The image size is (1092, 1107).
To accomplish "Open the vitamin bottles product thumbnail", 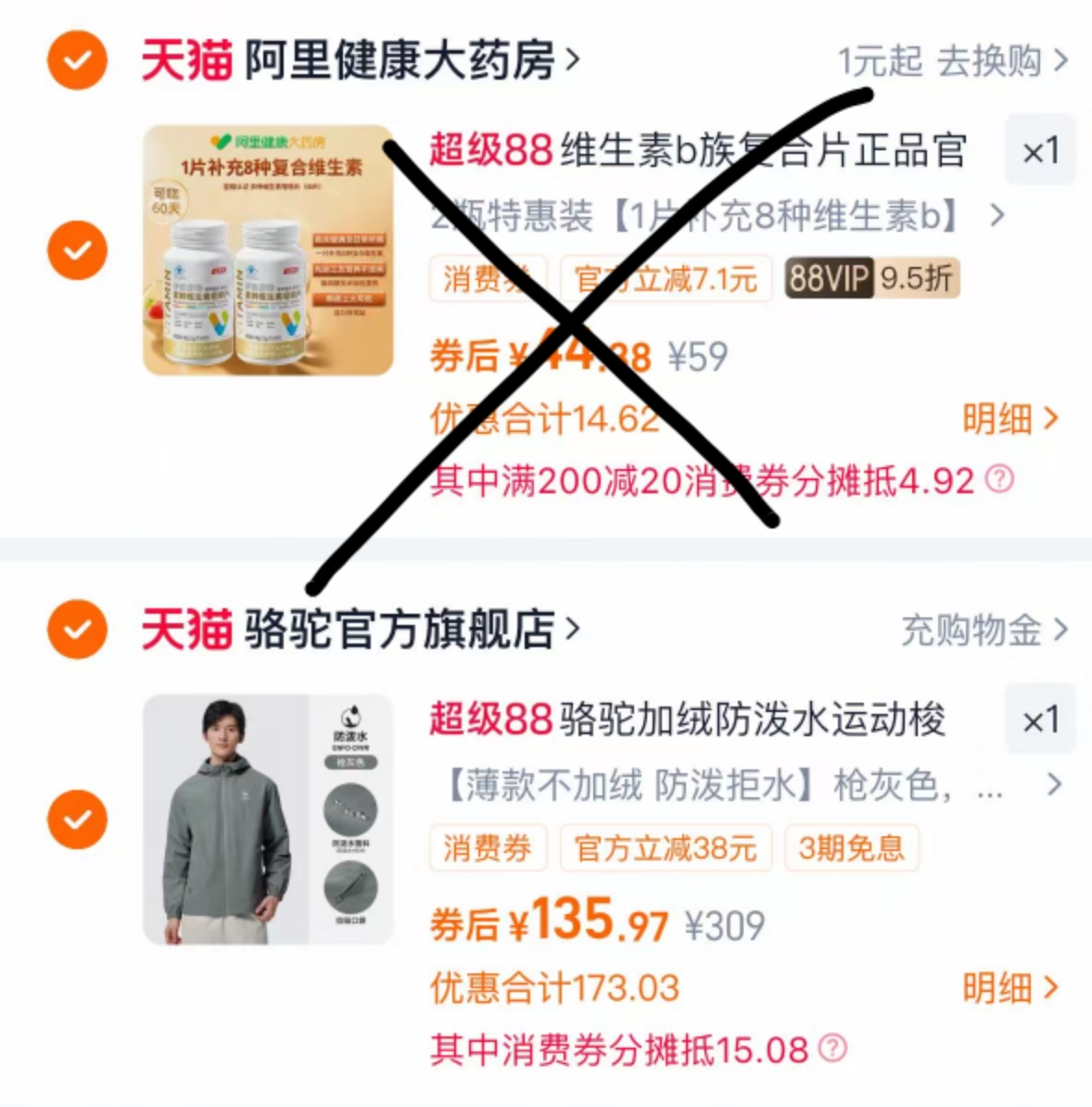I will tap(268, 250).
